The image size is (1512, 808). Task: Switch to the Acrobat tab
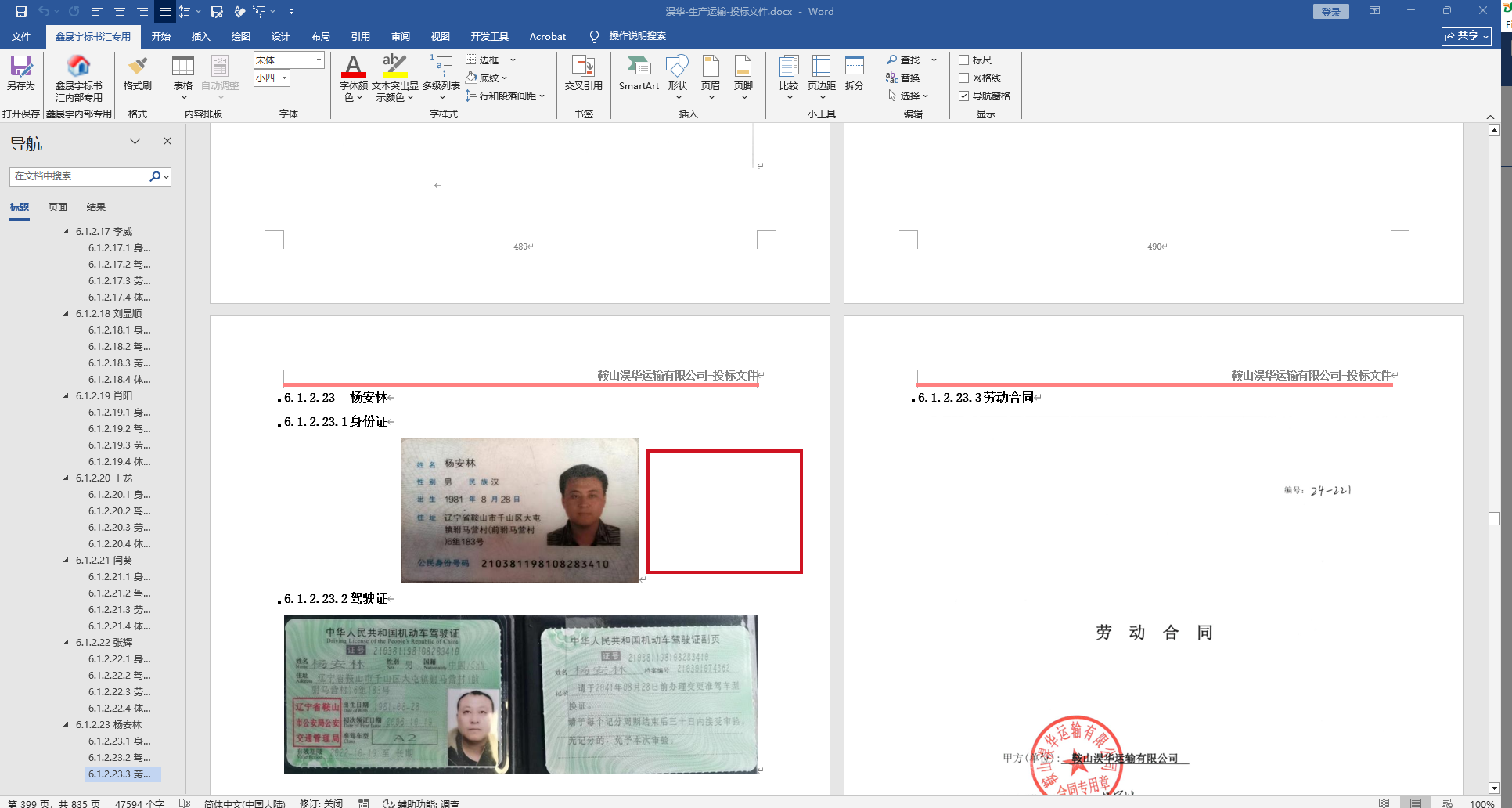[x=548, y=36]
